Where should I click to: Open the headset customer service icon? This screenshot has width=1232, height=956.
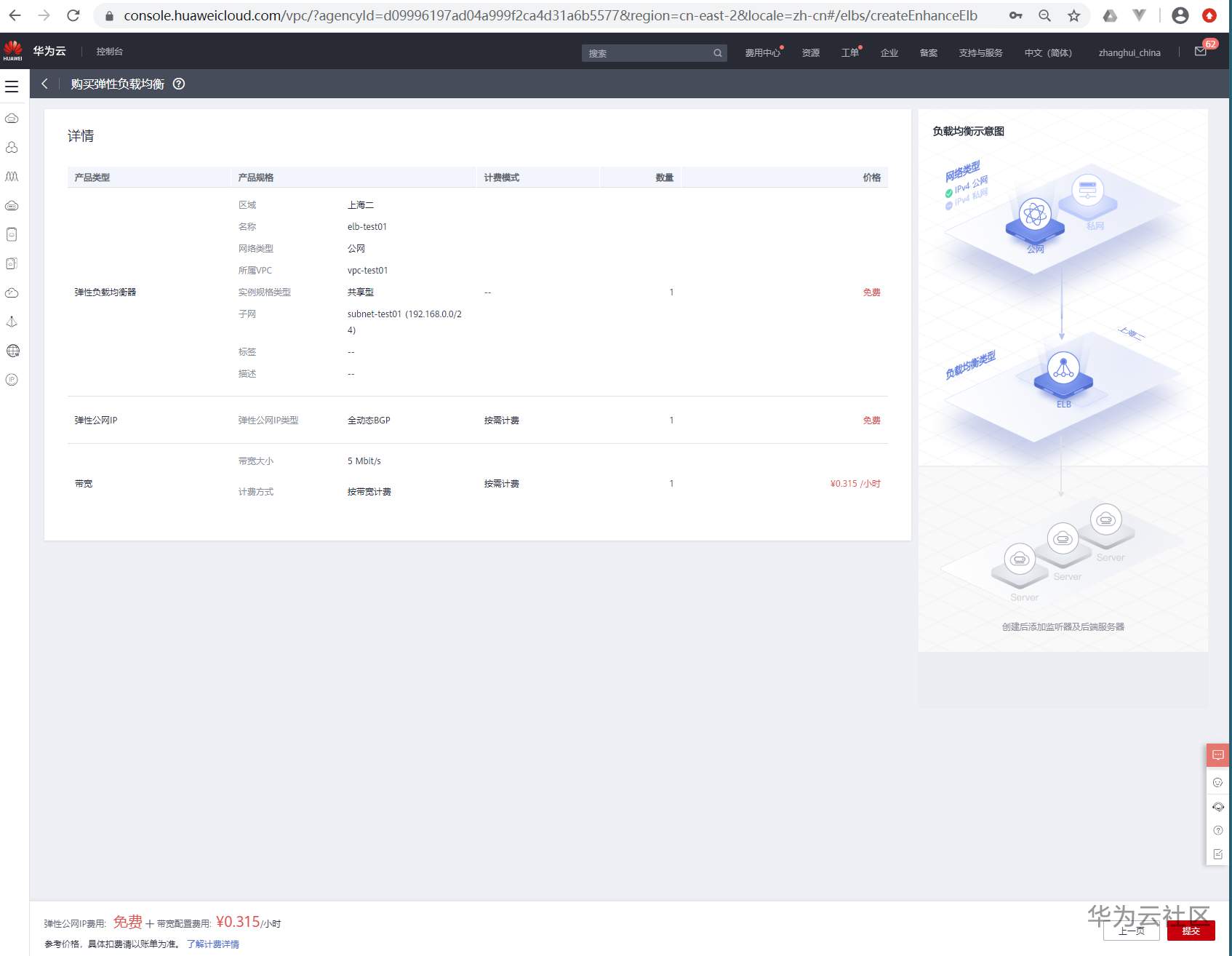tap(1218, 807)
